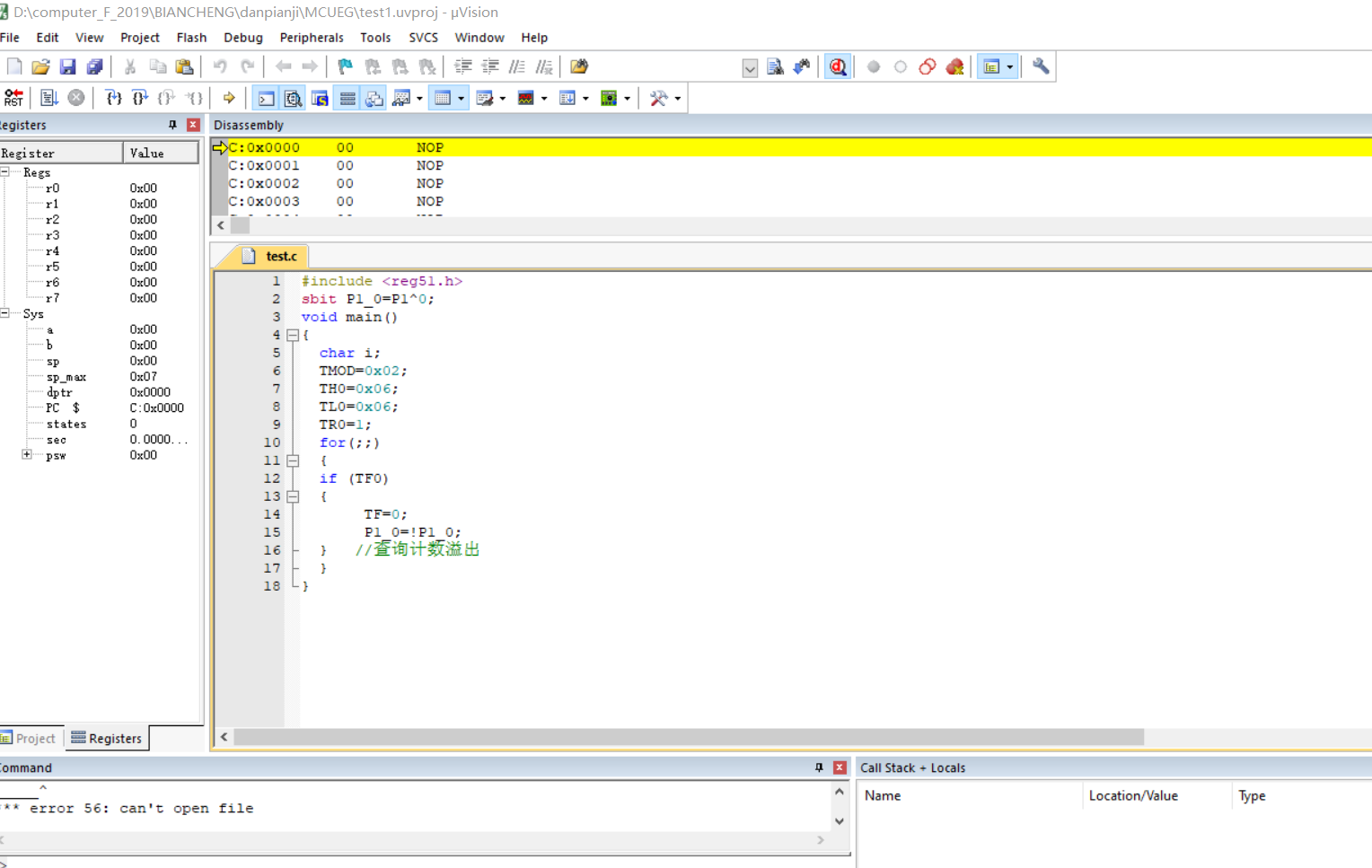Toggle the Disassembly Window view button
Screen dimensions: 1372x868
tap(293, 98)
